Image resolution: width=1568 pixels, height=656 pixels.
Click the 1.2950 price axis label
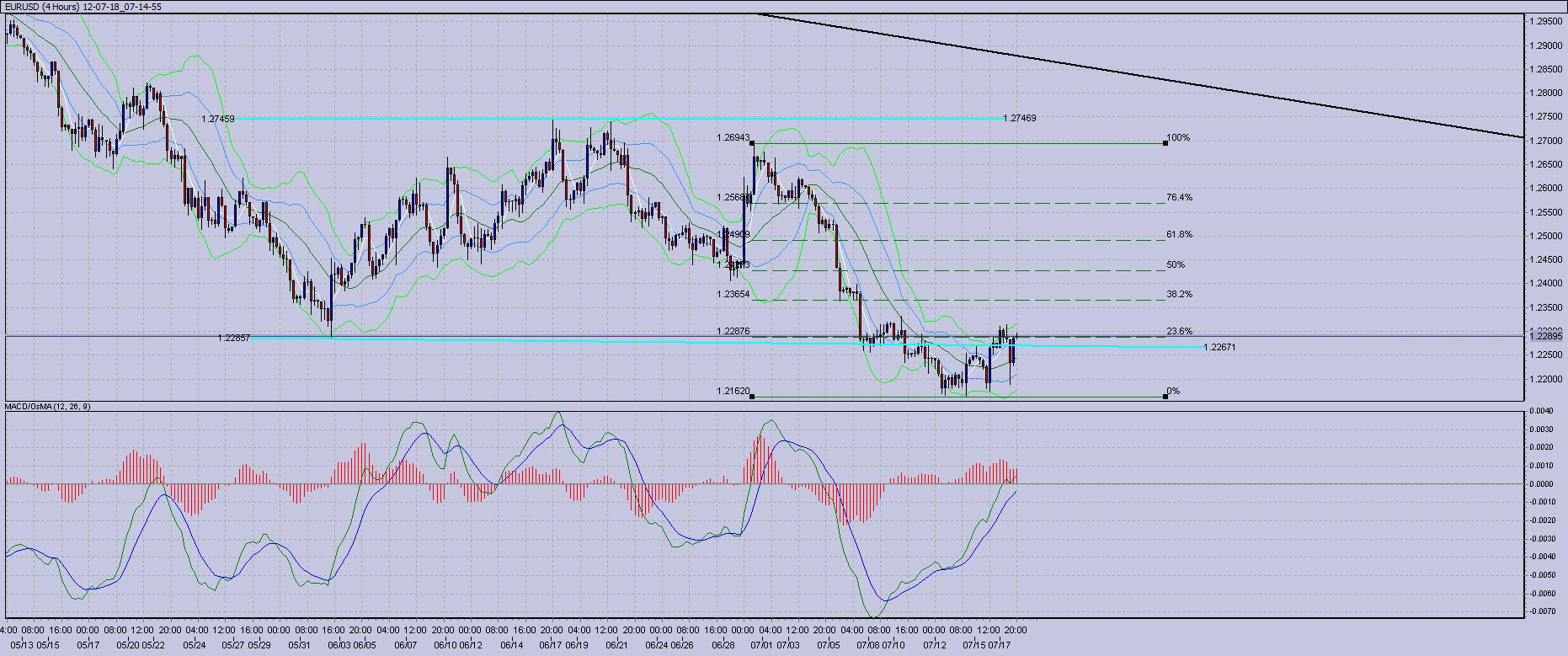(x=1545, y=22)
